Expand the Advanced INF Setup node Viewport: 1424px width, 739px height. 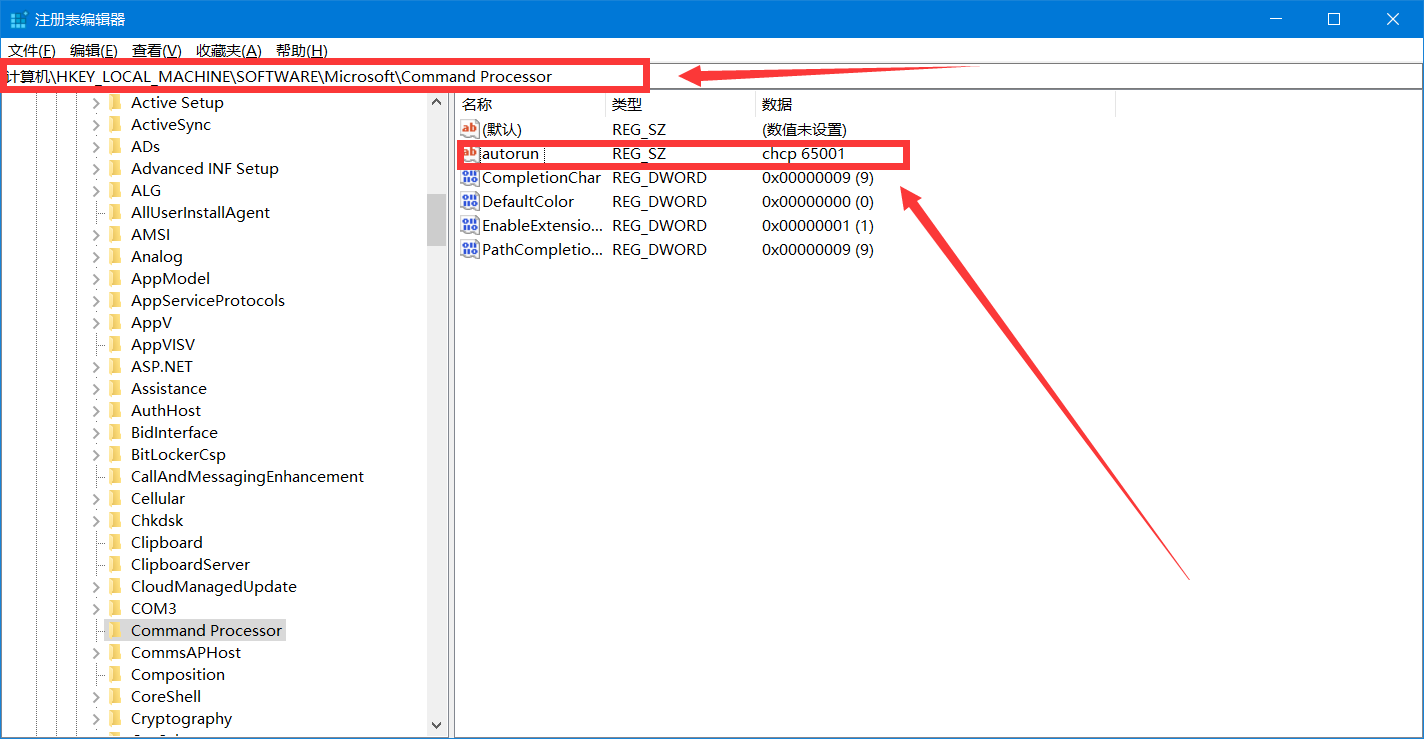click(96, 168)
